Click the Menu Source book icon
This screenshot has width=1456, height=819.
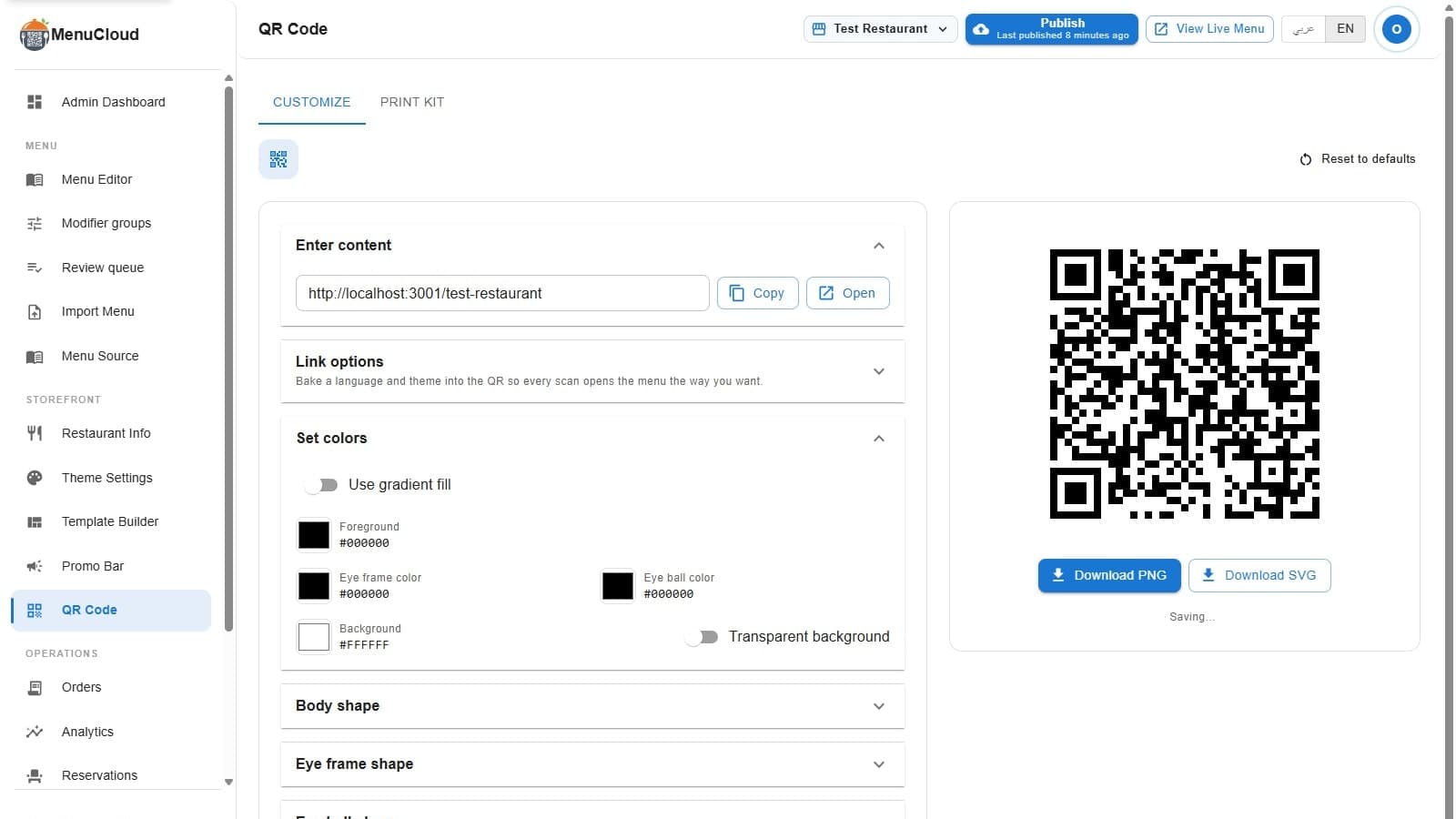(35, 356)
